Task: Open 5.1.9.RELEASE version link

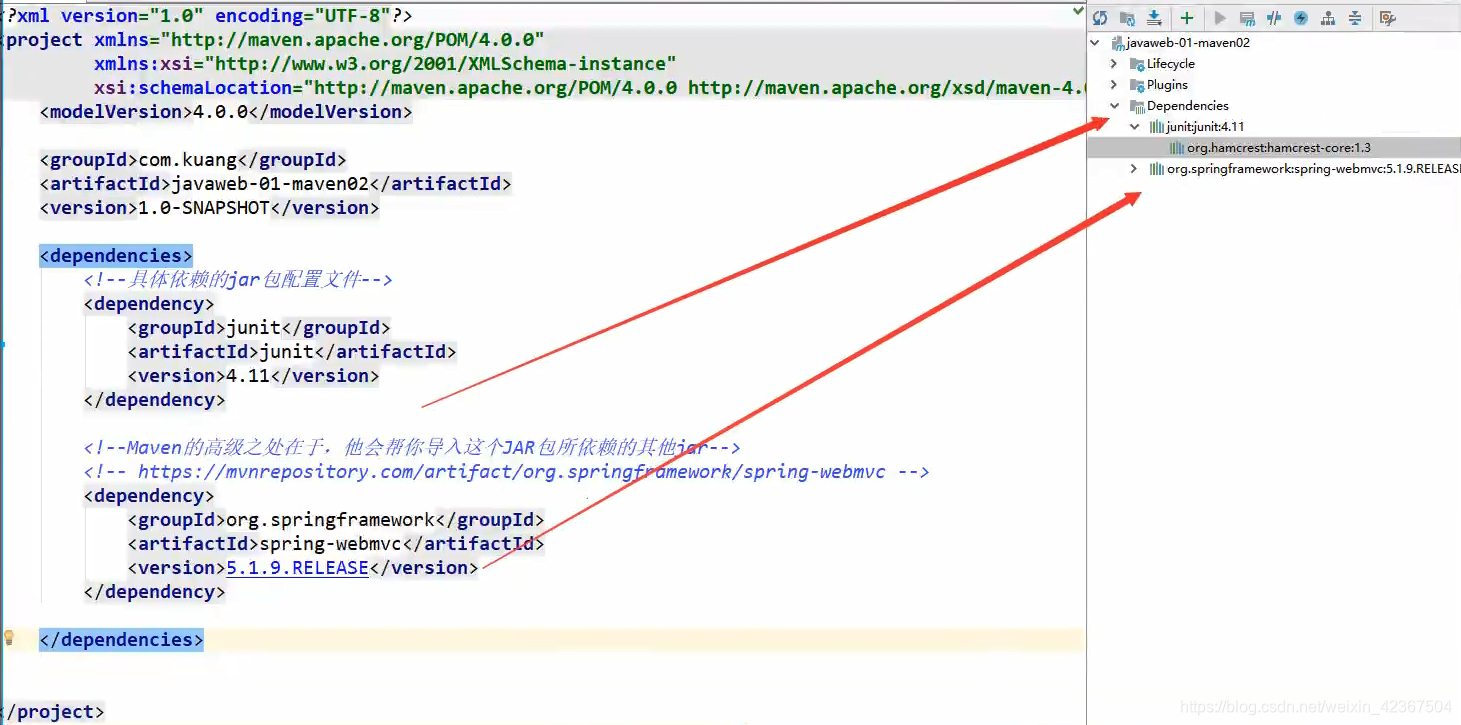Action: 298,568
